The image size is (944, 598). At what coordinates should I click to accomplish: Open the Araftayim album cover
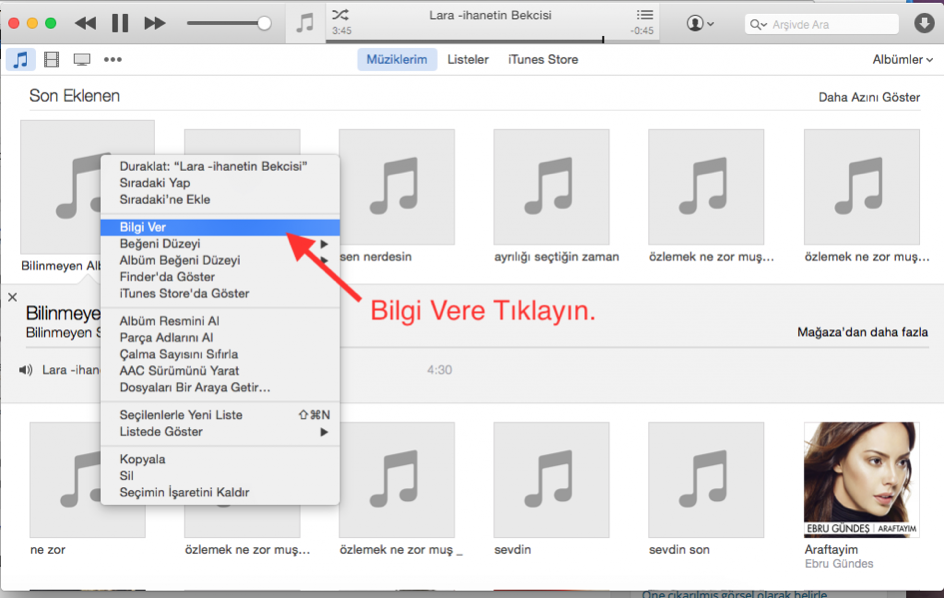click(862, 479)
